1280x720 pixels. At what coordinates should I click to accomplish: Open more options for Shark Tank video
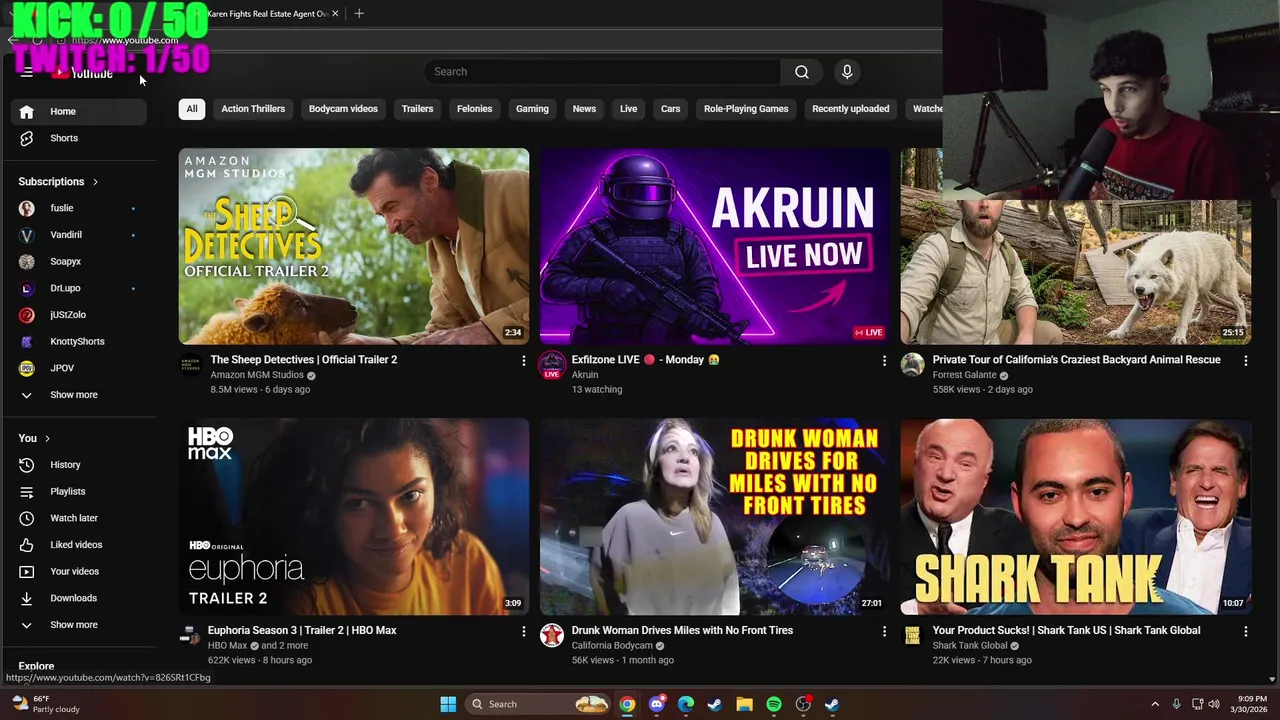coord(1245,631)
